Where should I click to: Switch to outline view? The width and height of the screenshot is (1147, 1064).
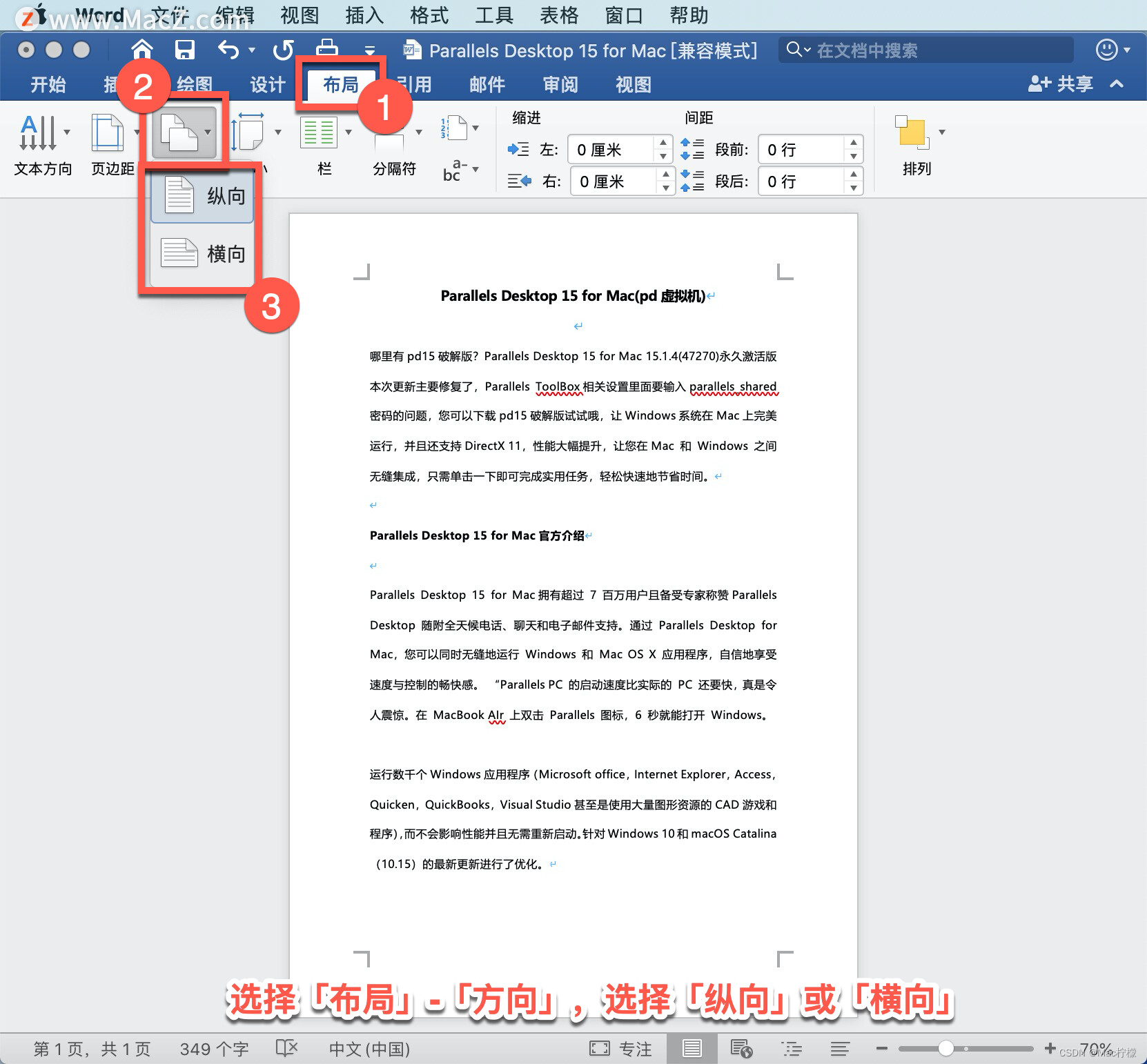[x=792, y=1049]
